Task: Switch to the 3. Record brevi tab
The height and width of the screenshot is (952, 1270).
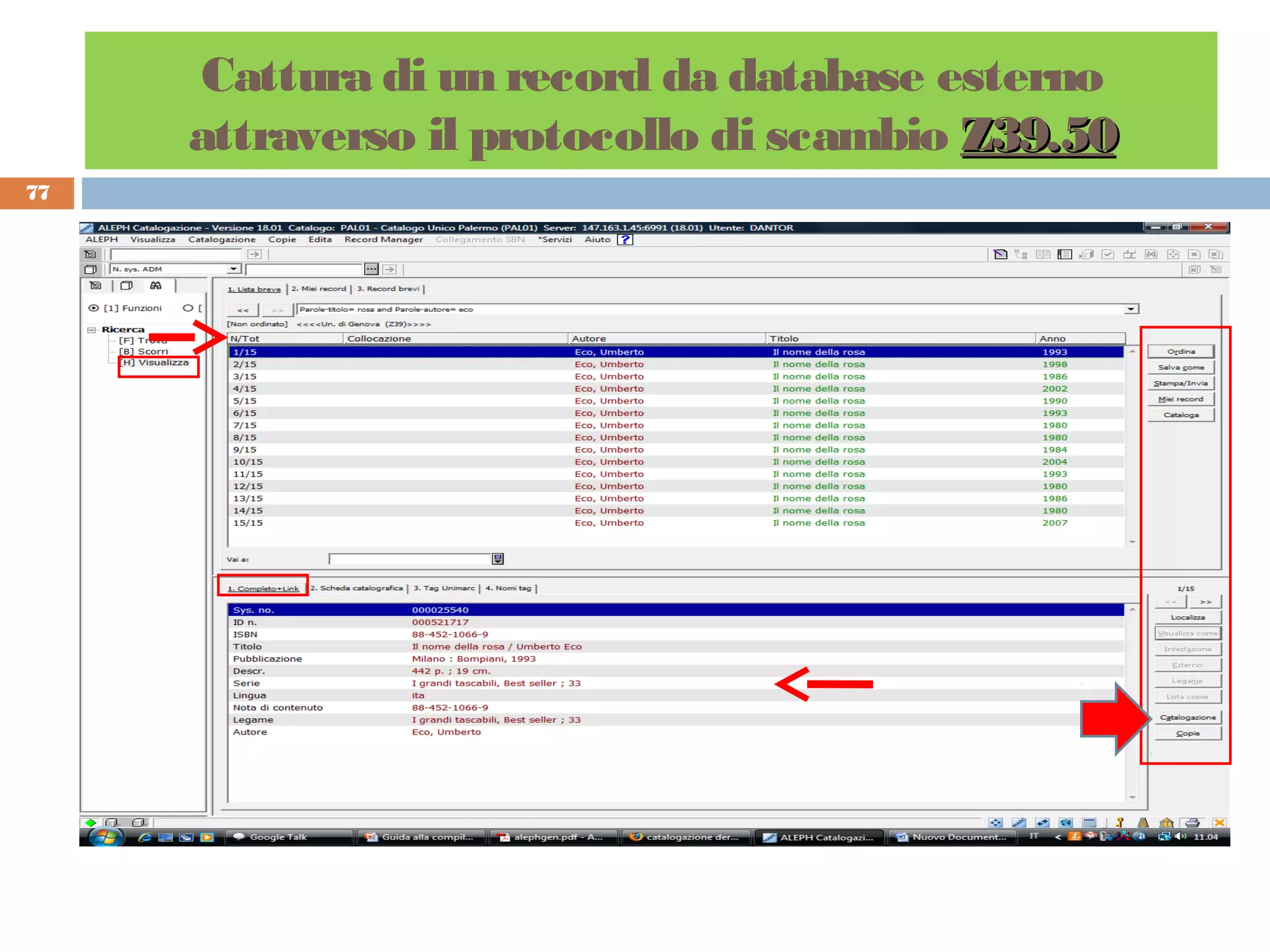Action: pos(388,289)
